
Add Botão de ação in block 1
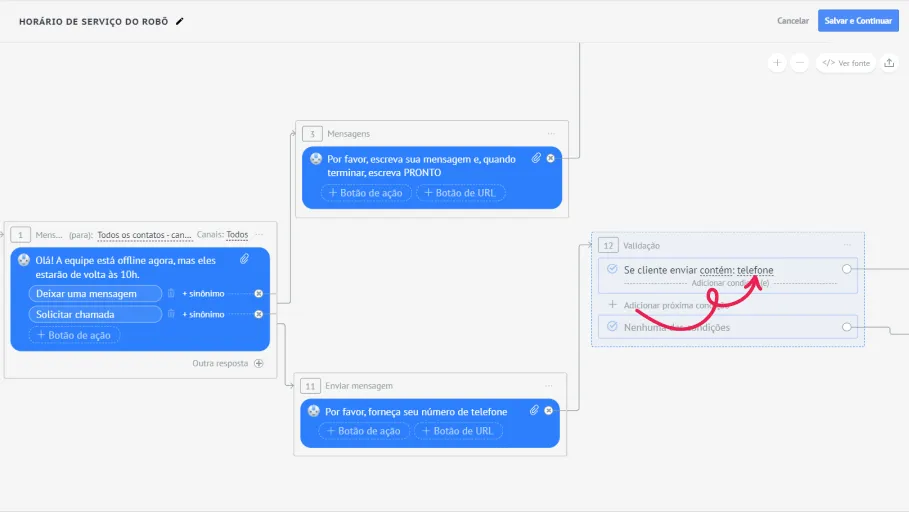point(74,335)
